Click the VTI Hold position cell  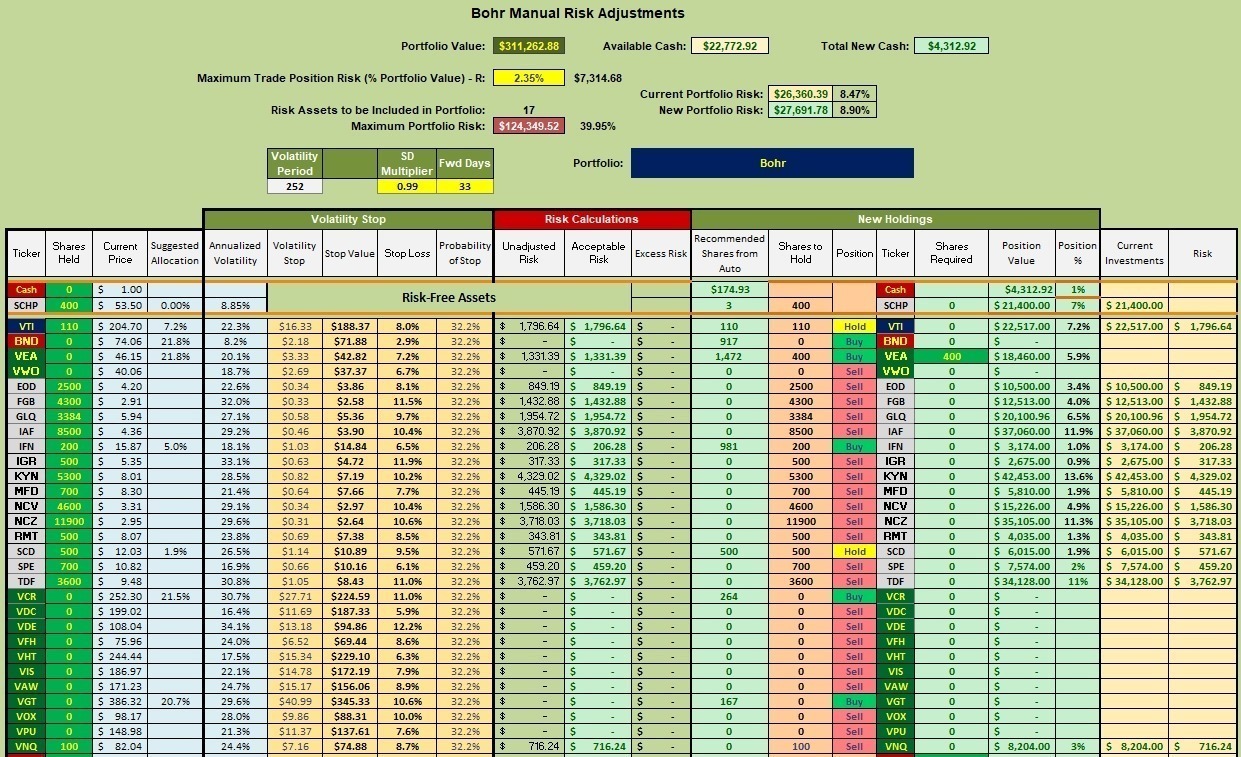854,326
